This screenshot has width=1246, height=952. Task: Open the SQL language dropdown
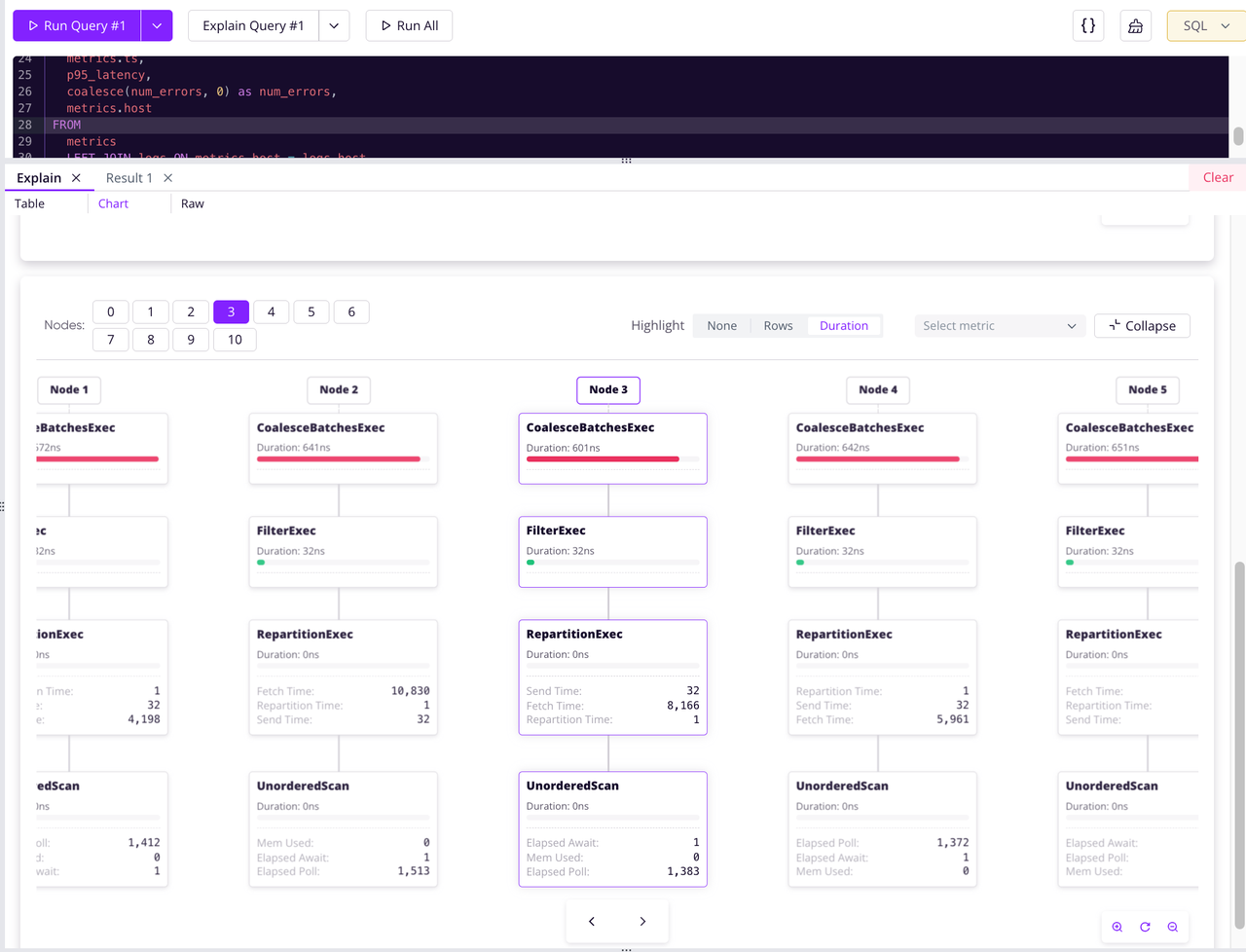coord(1205,26)
